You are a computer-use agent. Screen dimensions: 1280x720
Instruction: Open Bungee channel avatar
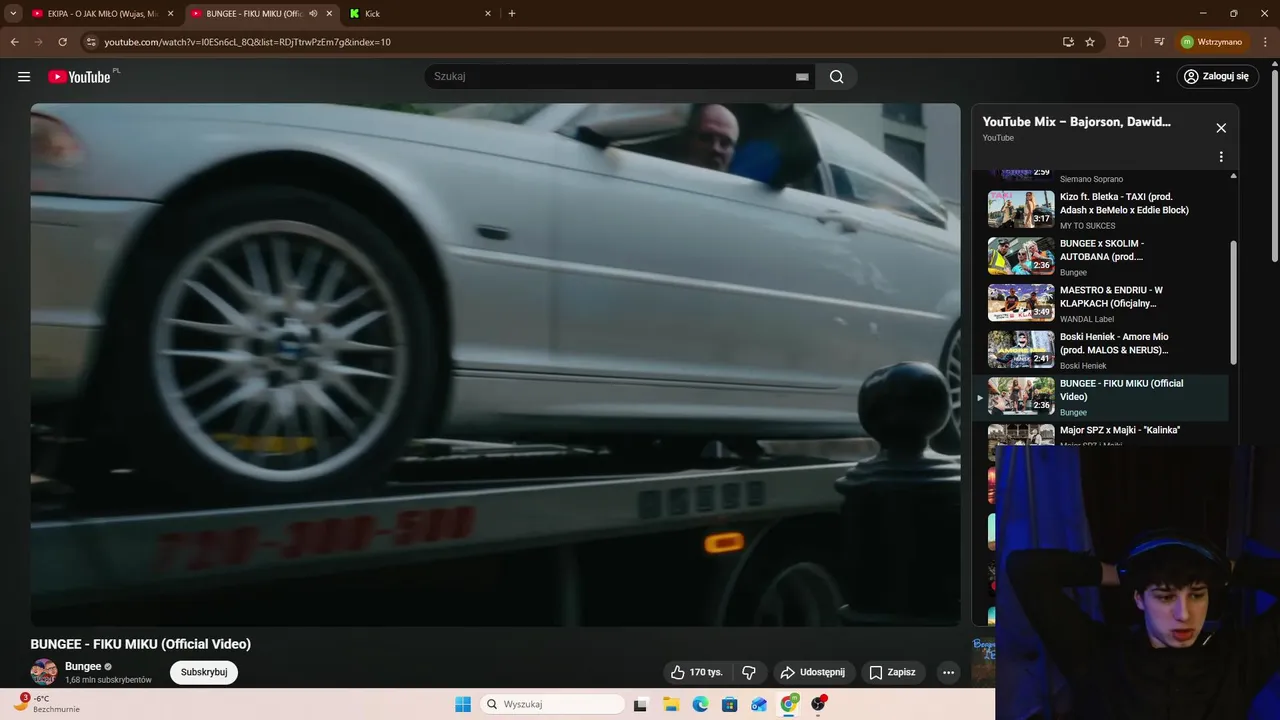pos(44,673)
